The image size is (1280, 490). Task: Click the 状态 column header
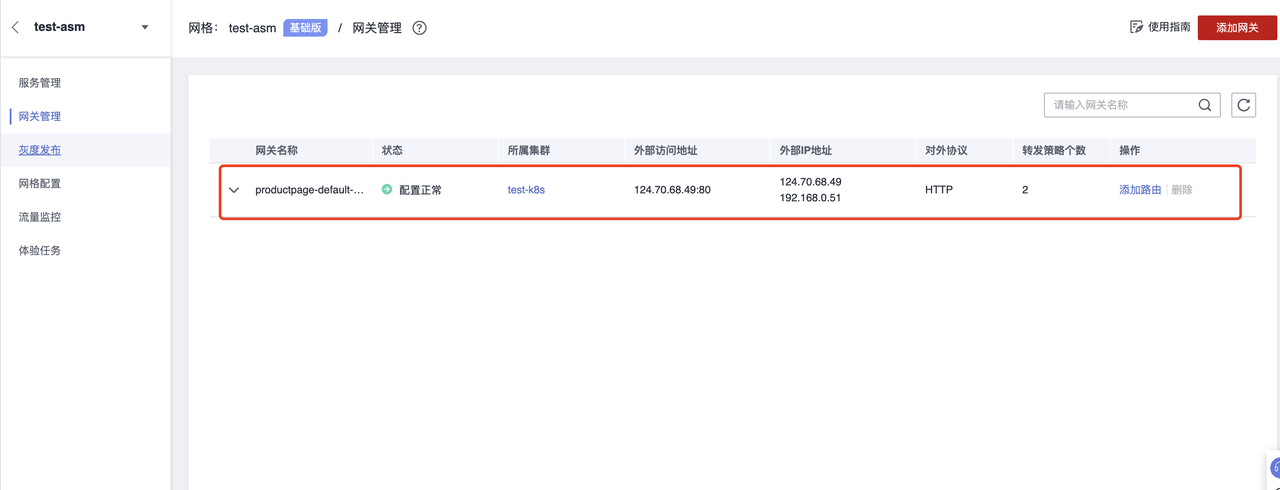pos(392,150)
